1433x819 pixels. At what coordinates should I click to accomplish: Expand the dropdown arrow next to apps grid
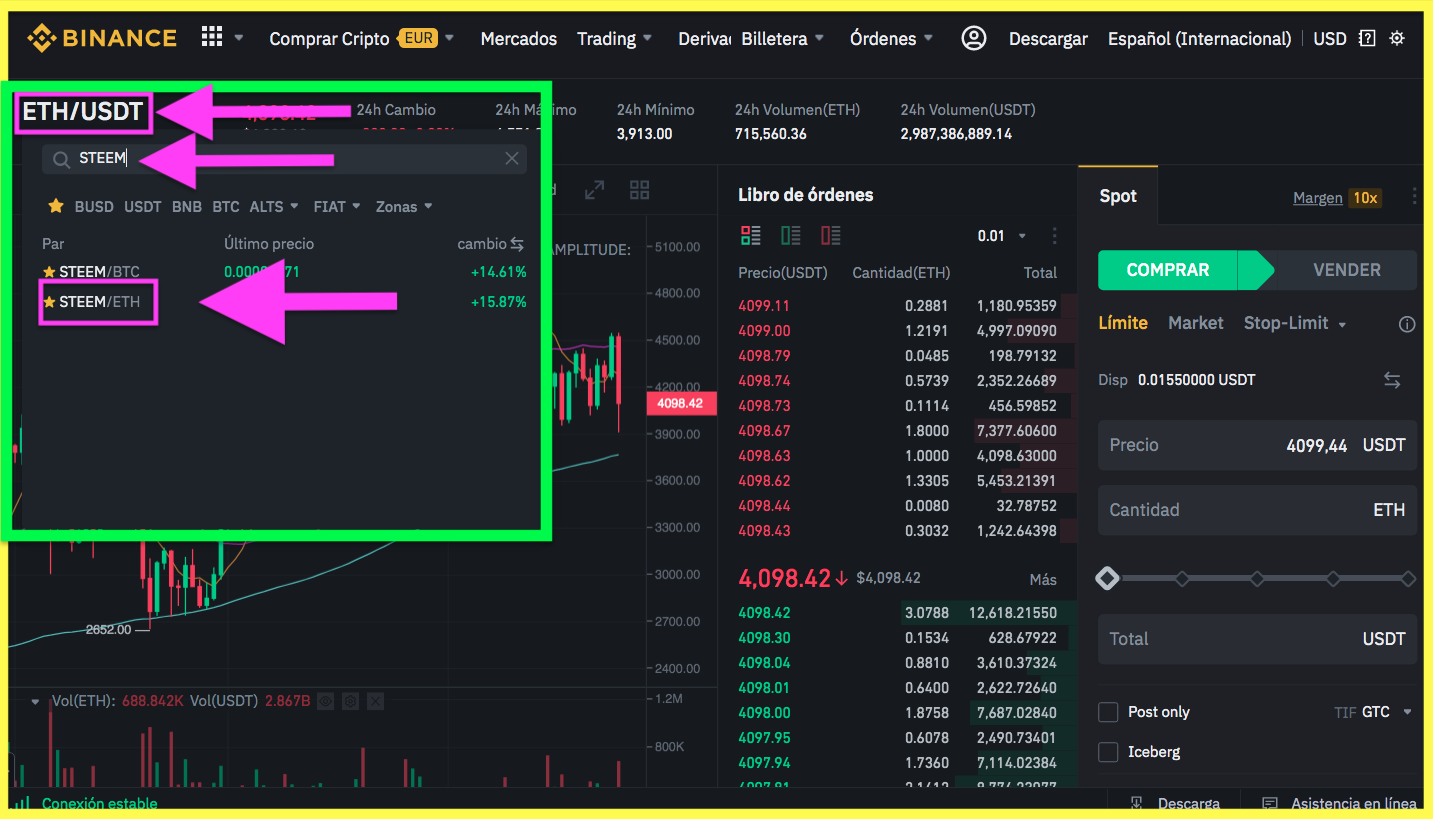[x=239, y=38]
